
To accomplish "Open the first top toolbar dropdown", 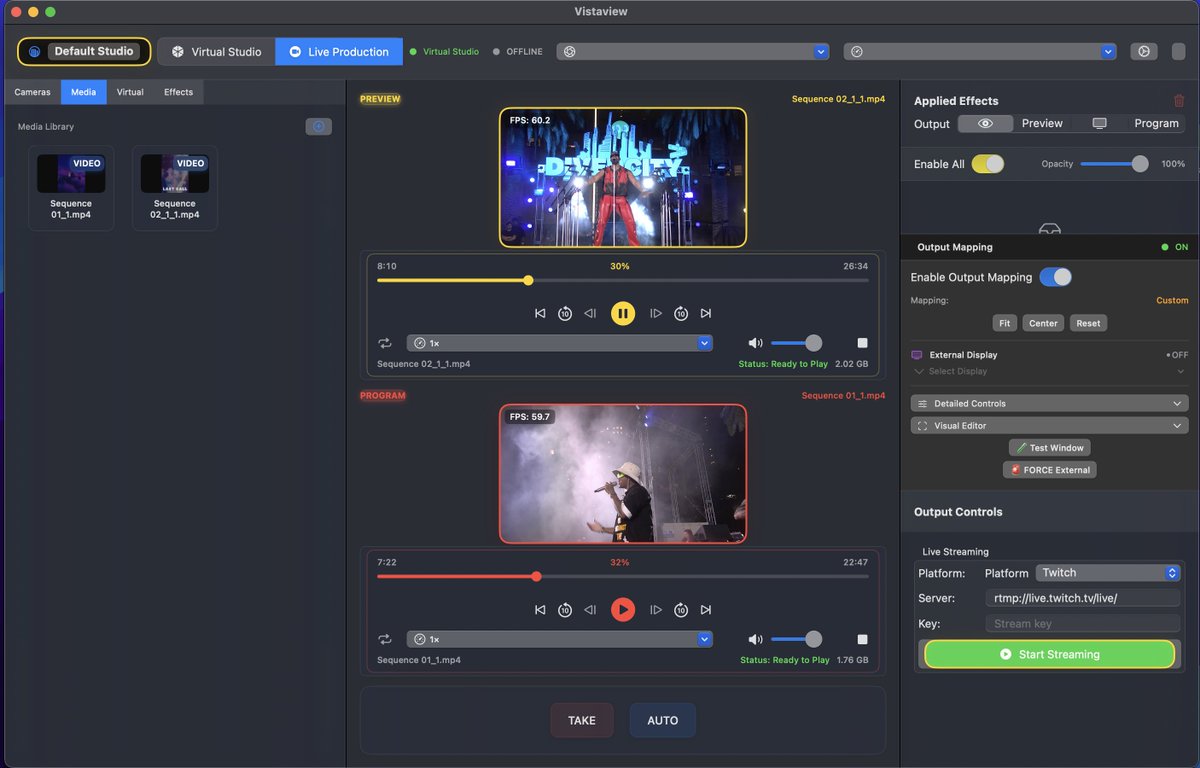I will coord(693,51).
